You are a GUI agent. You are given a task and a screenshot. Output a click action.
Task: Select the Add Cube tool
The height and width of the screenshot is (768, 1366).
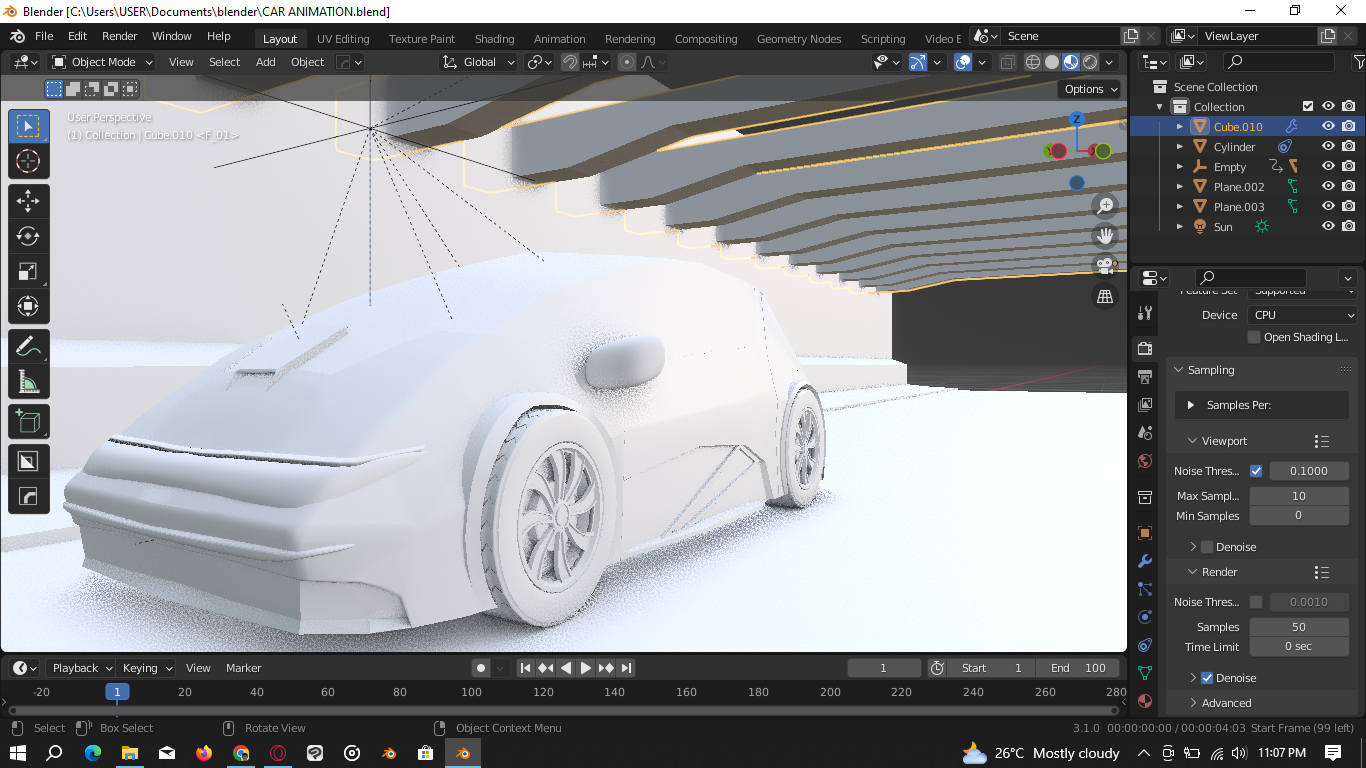click(x=28, y=421)
